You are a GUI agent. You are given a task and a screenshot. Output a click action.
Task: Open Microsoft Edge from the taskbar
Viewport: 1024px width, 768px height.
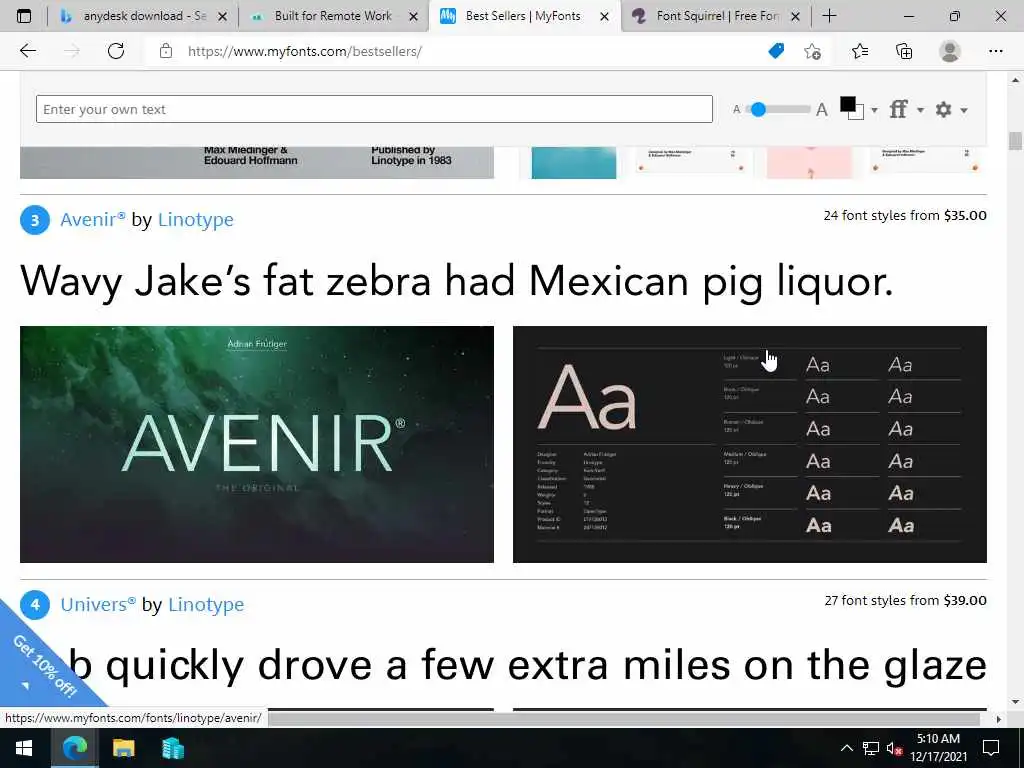coord(74,748)
